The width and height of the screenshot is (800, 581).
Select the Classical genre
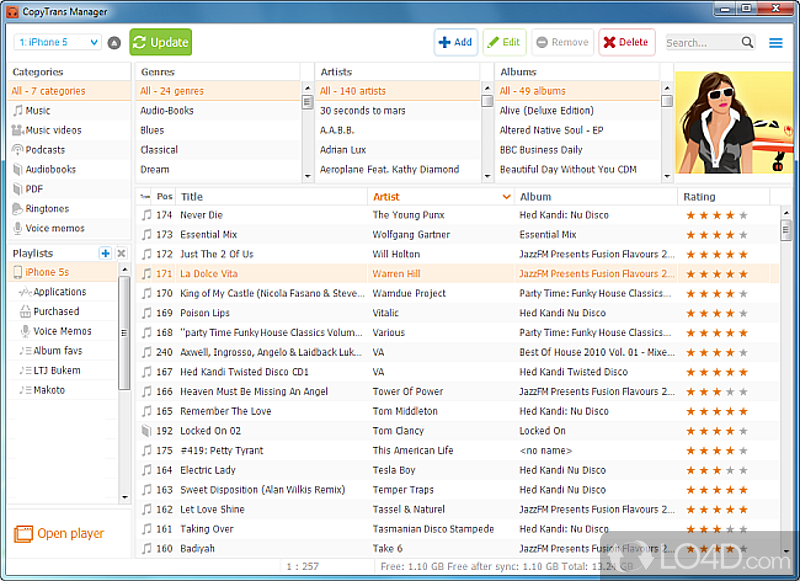[x=218, y=150]
